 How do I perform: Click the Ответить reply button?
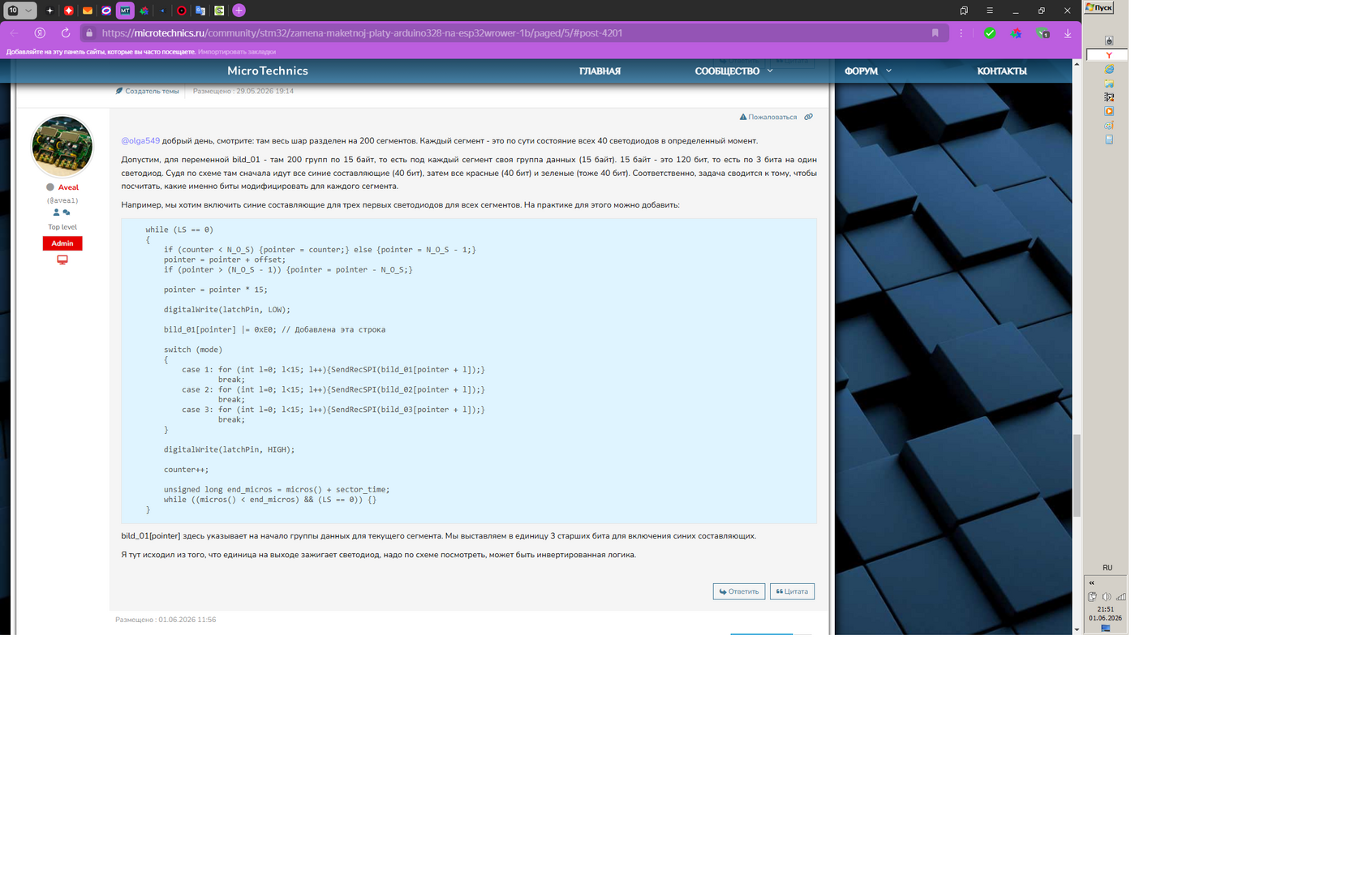click(739, 591)
